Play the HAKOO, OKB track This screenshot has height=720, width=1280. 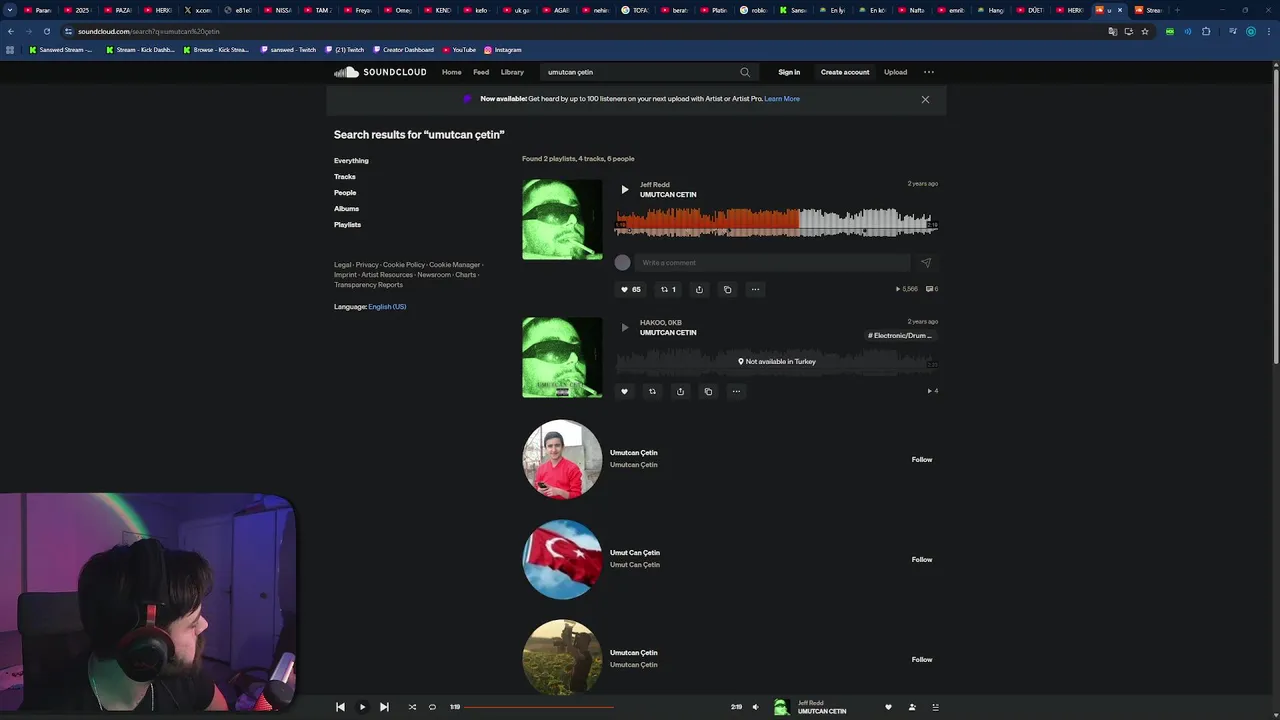625,327
